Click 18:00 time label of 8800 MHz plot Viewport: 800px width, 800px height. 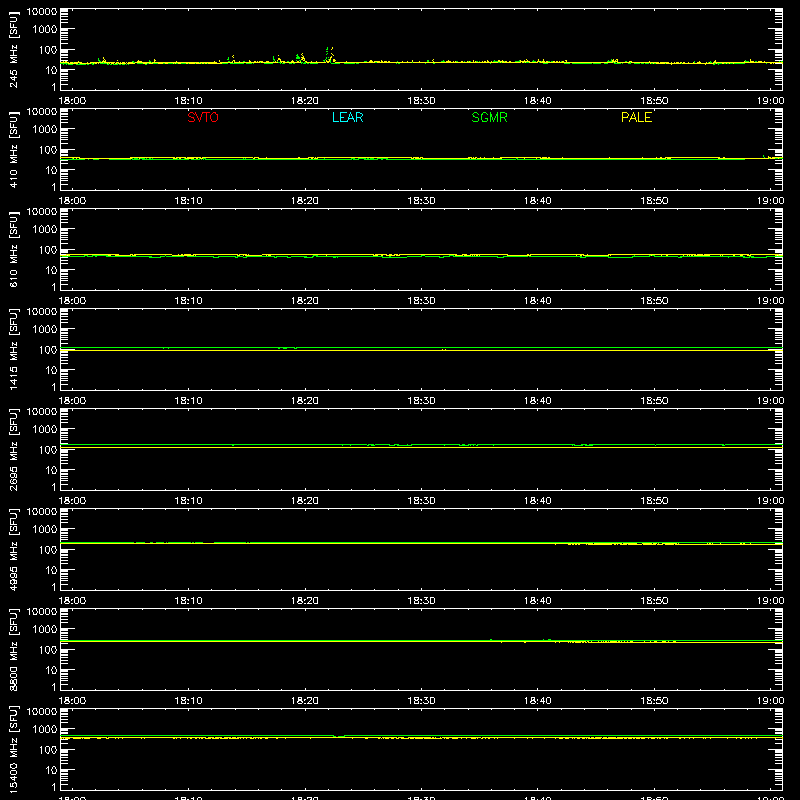(x=72, y=701)
